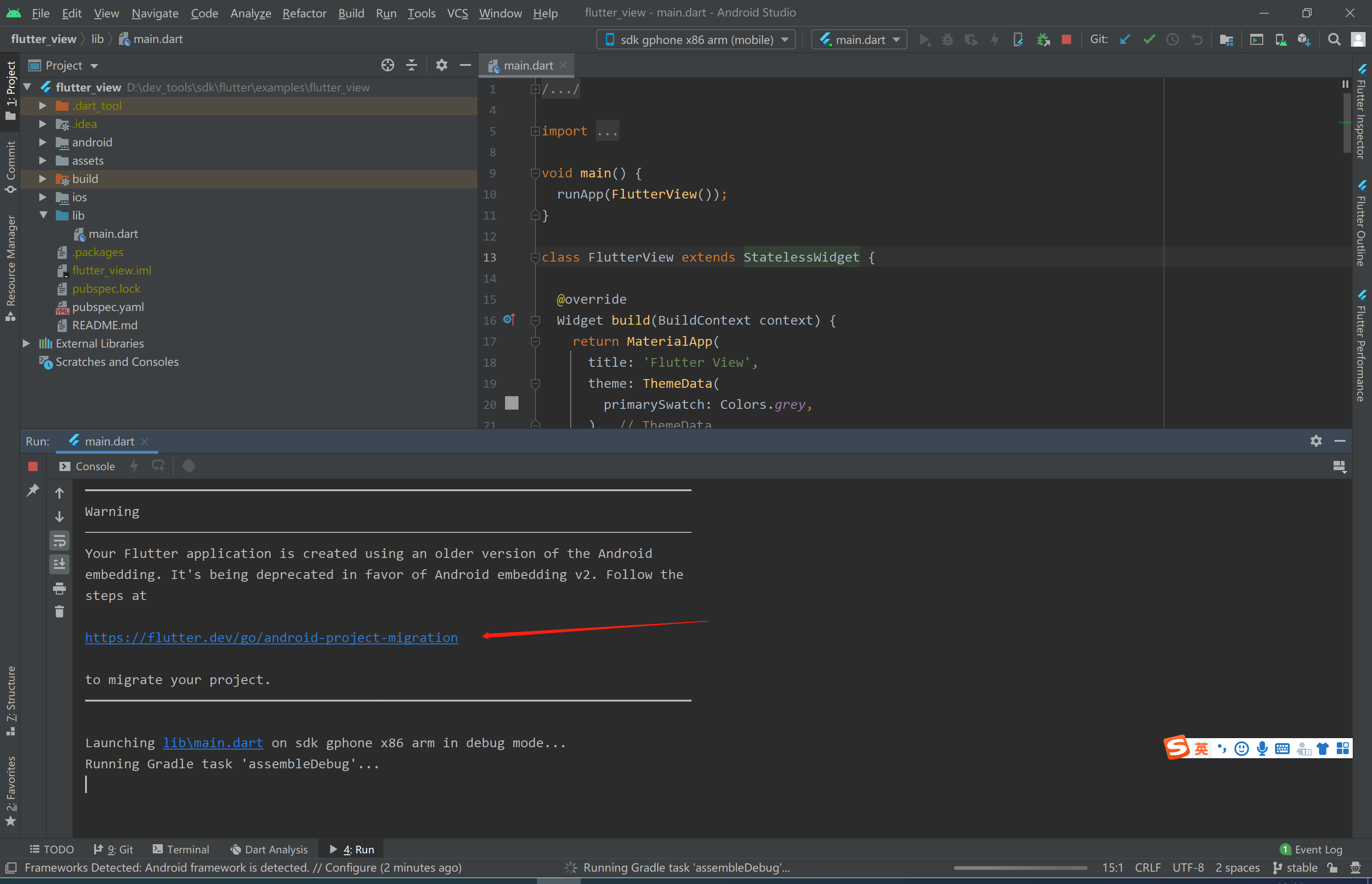Open the AVD Manager icon
Screen dimensions: 1372x884
click(1280, 40)
